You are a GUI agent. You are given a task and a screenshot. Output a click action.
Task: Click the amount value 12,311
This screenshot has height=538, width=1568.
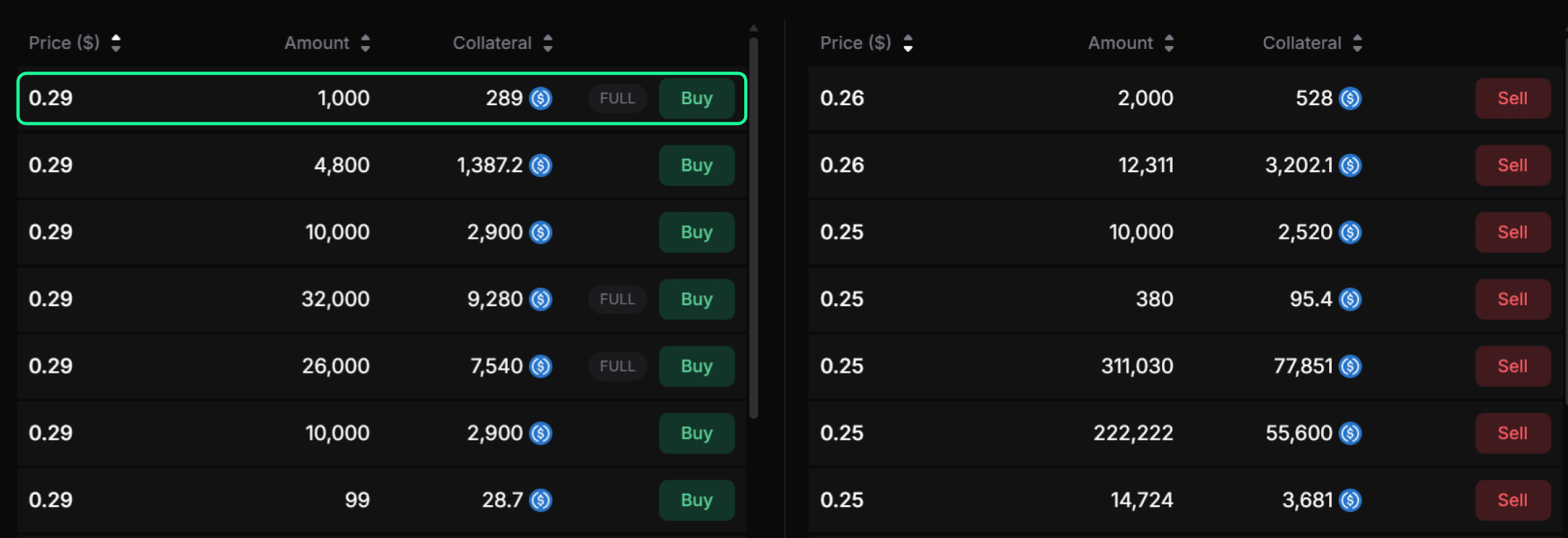[1146, 165]
